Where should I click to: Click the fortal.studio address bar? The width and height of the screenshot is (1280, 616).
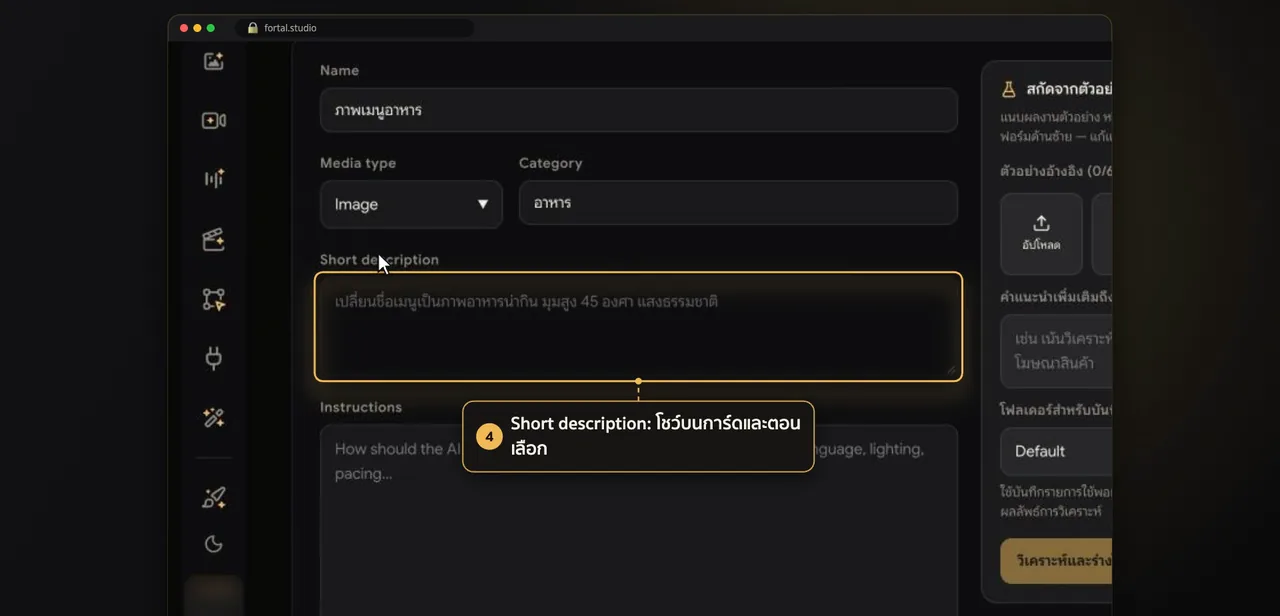(355, 28)
